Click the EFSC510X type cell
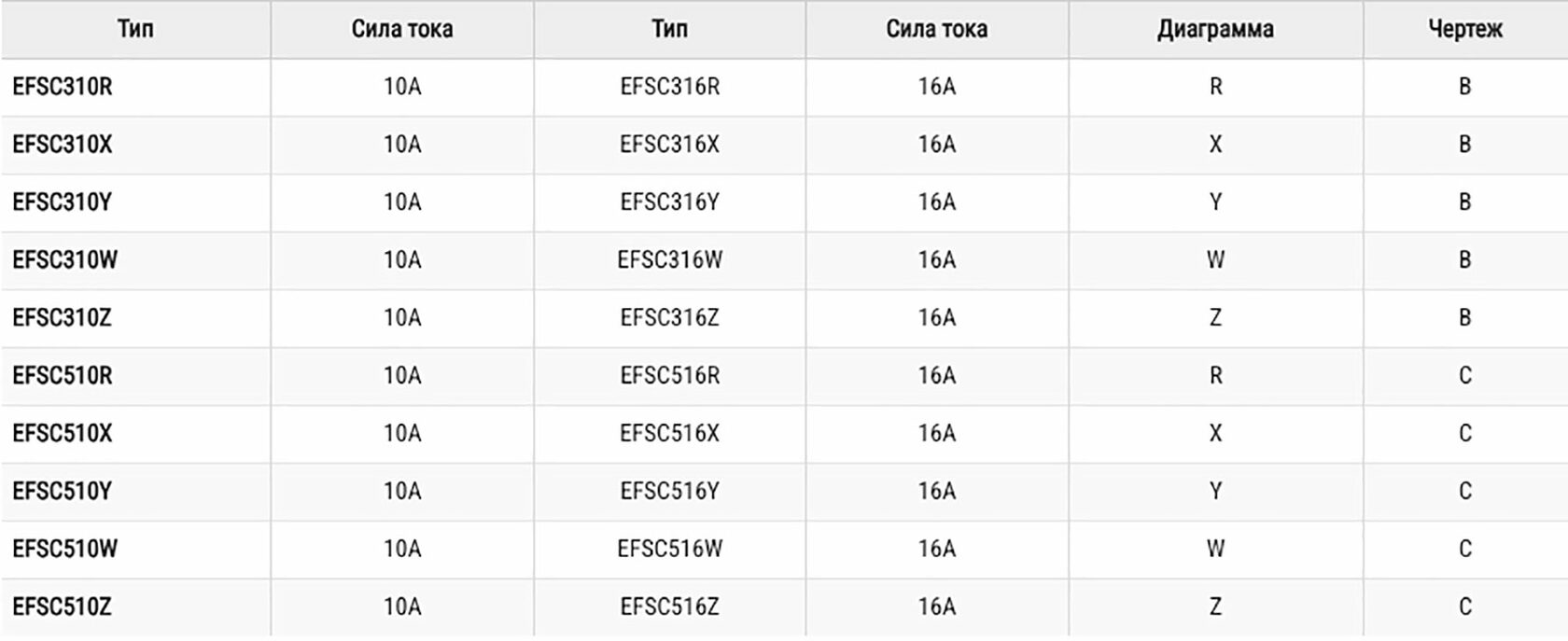The height and width of the screenshot is (641, 1568). pos(63,434)
